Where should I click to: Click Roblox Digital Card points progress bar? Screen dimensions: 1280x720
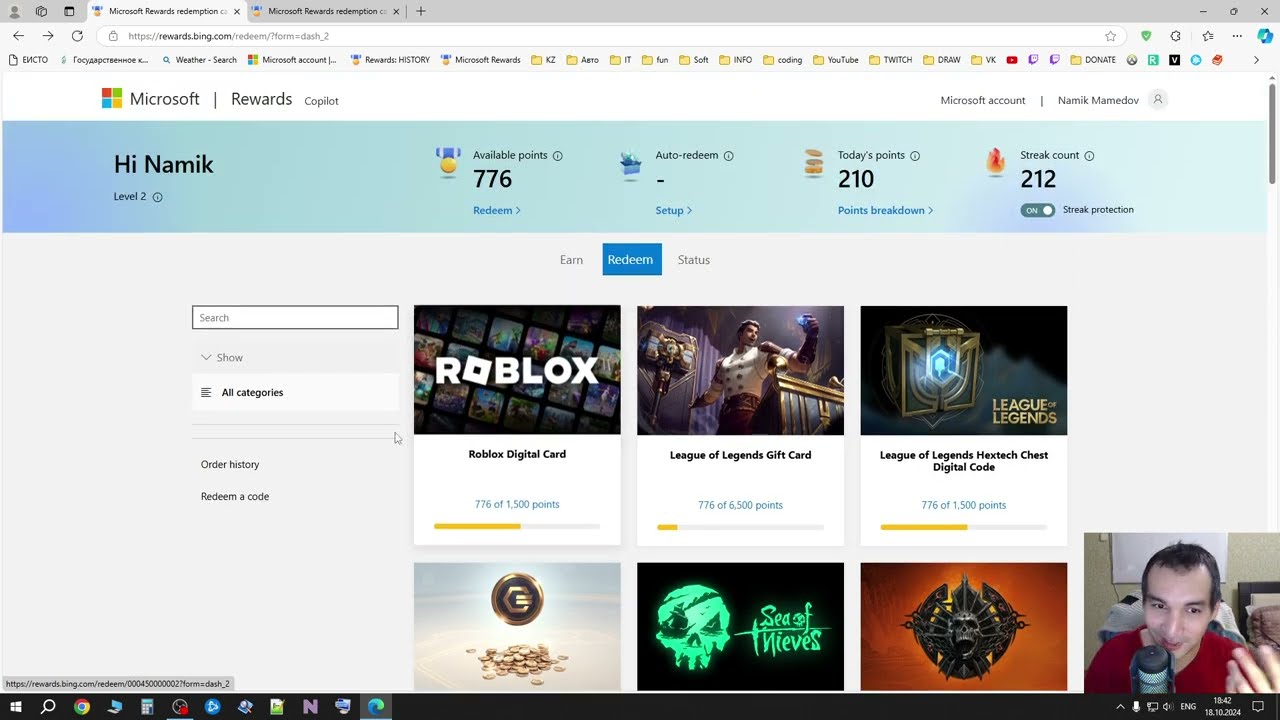coord(517,526)
